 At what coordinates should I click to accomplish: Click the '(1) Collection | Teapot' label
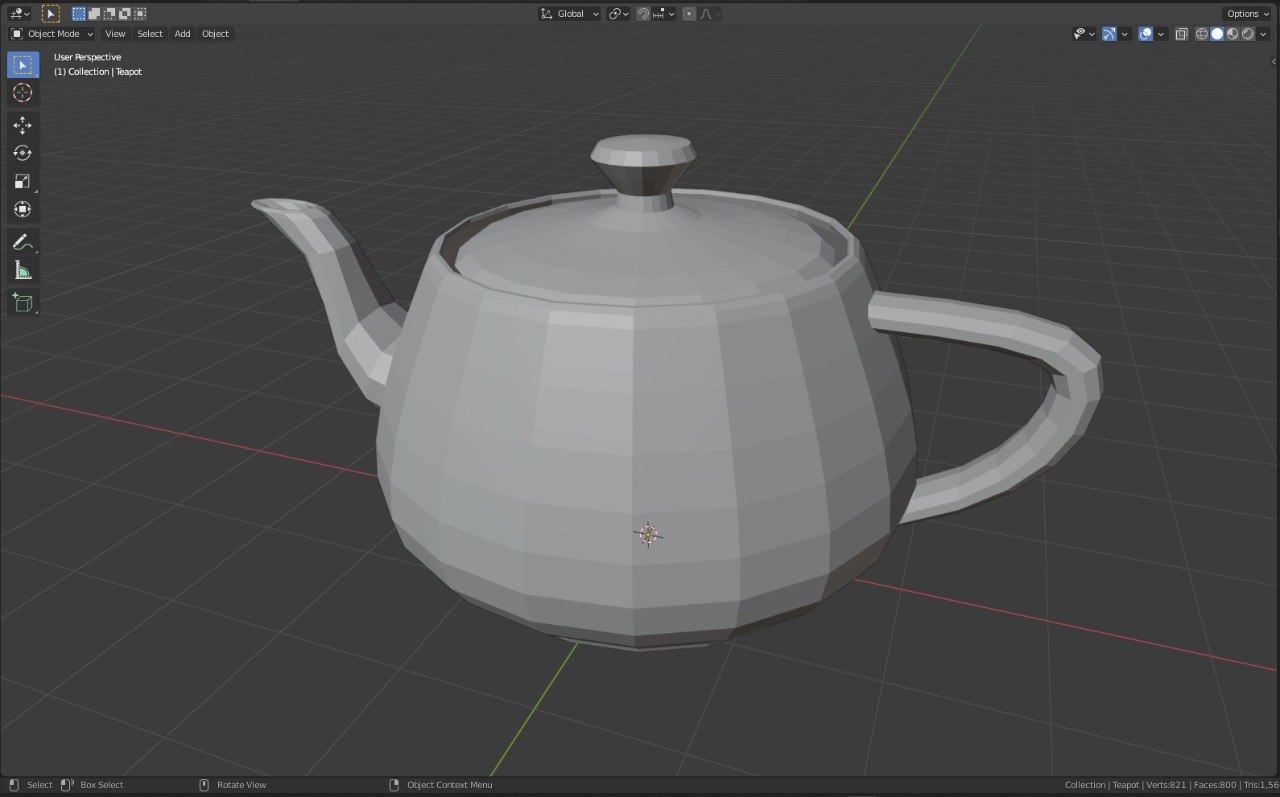click(x=98, y=72)
